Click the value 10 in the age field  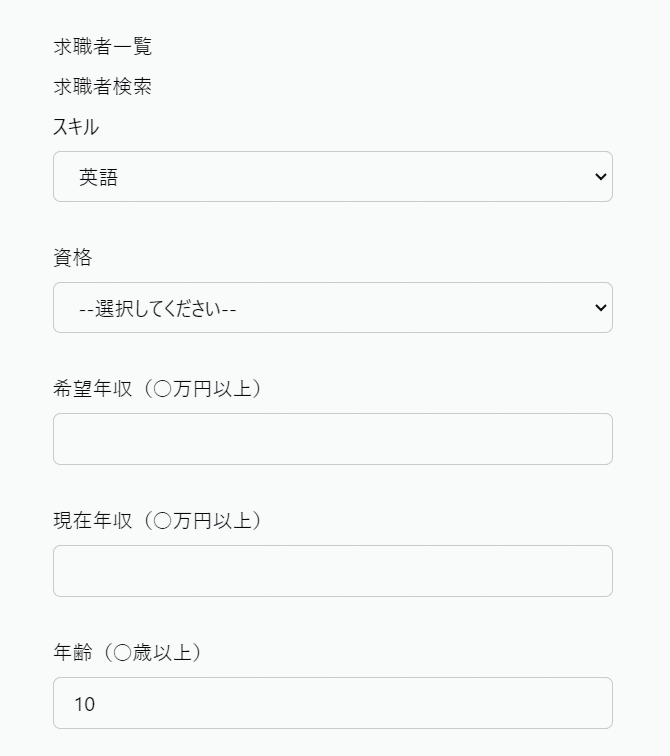(85, 704)
